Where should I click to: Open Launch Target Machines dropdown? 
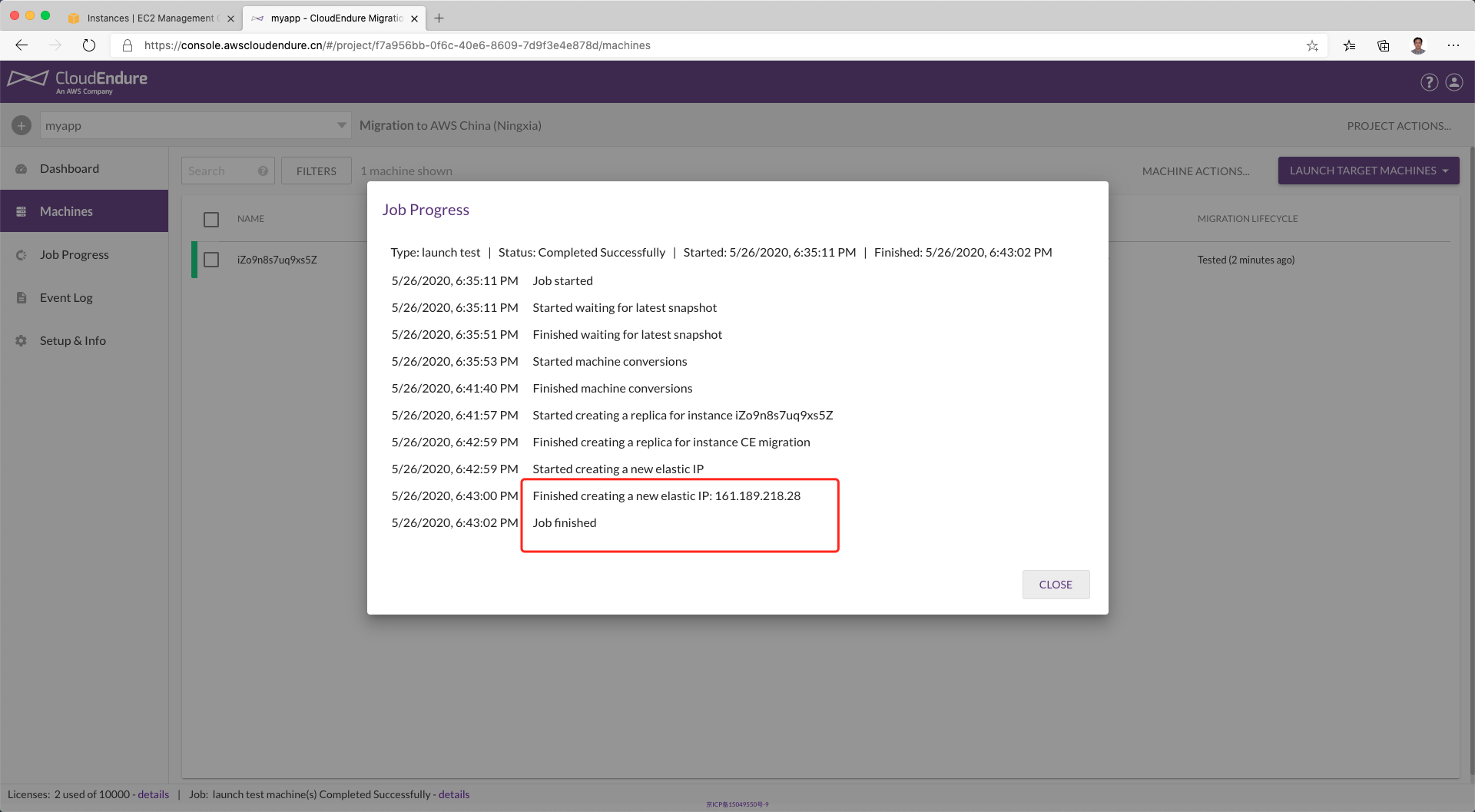tap(1368, 171)
